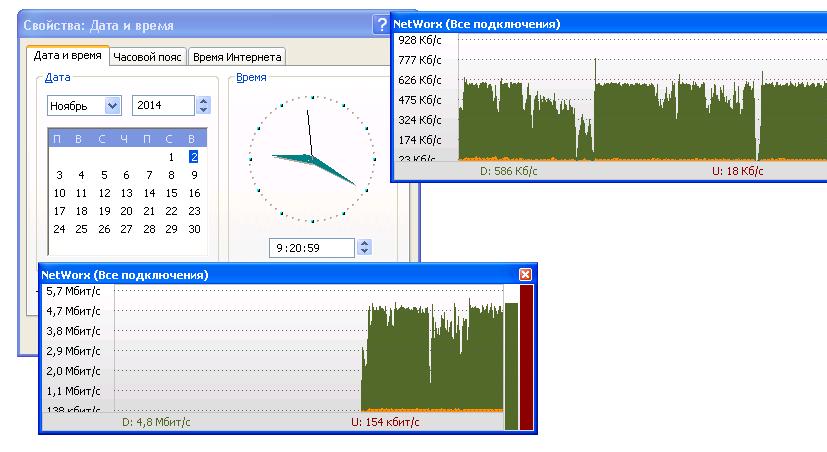Select day 15 in calendar

point(171,193)
